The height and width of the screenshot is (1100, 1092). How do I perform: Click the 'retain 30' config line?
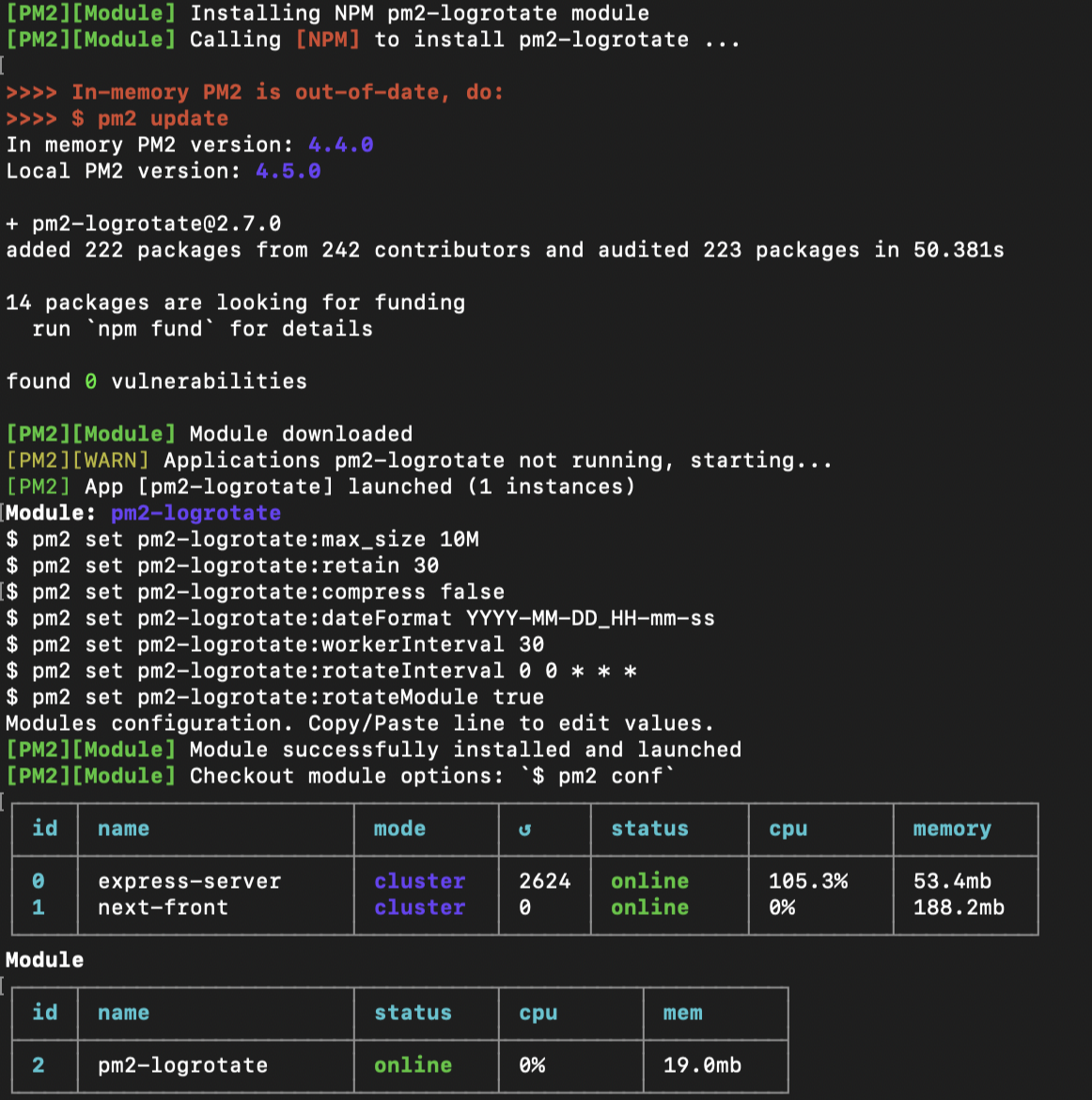click(223, 566)
